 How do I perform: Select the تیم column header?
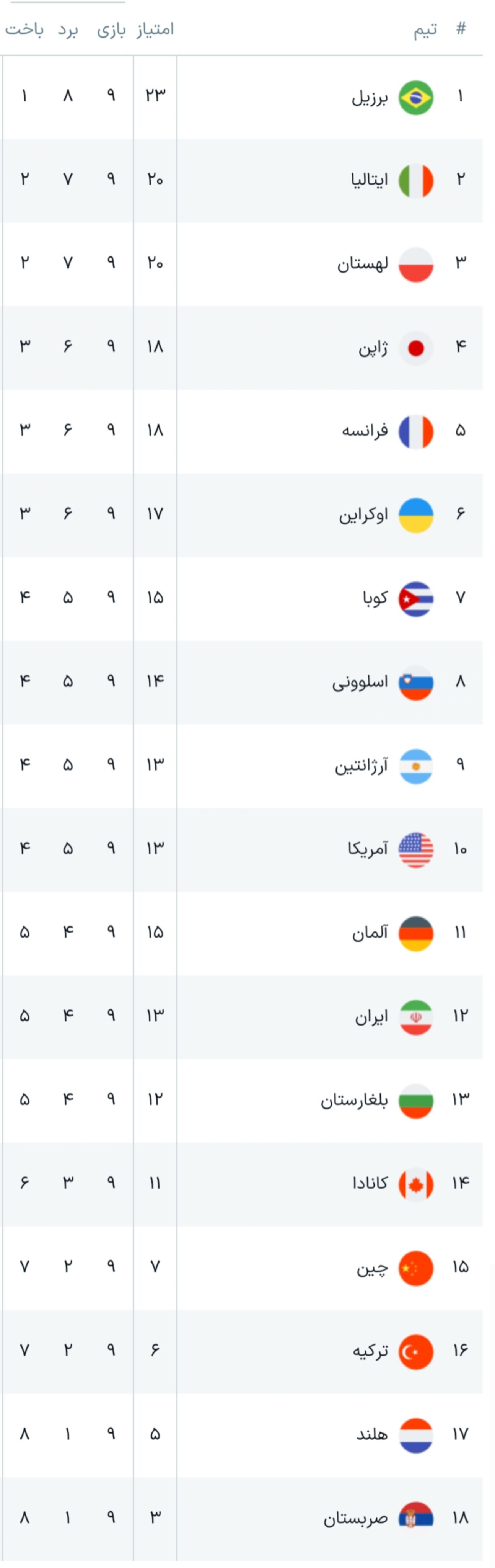click(426, 30)
